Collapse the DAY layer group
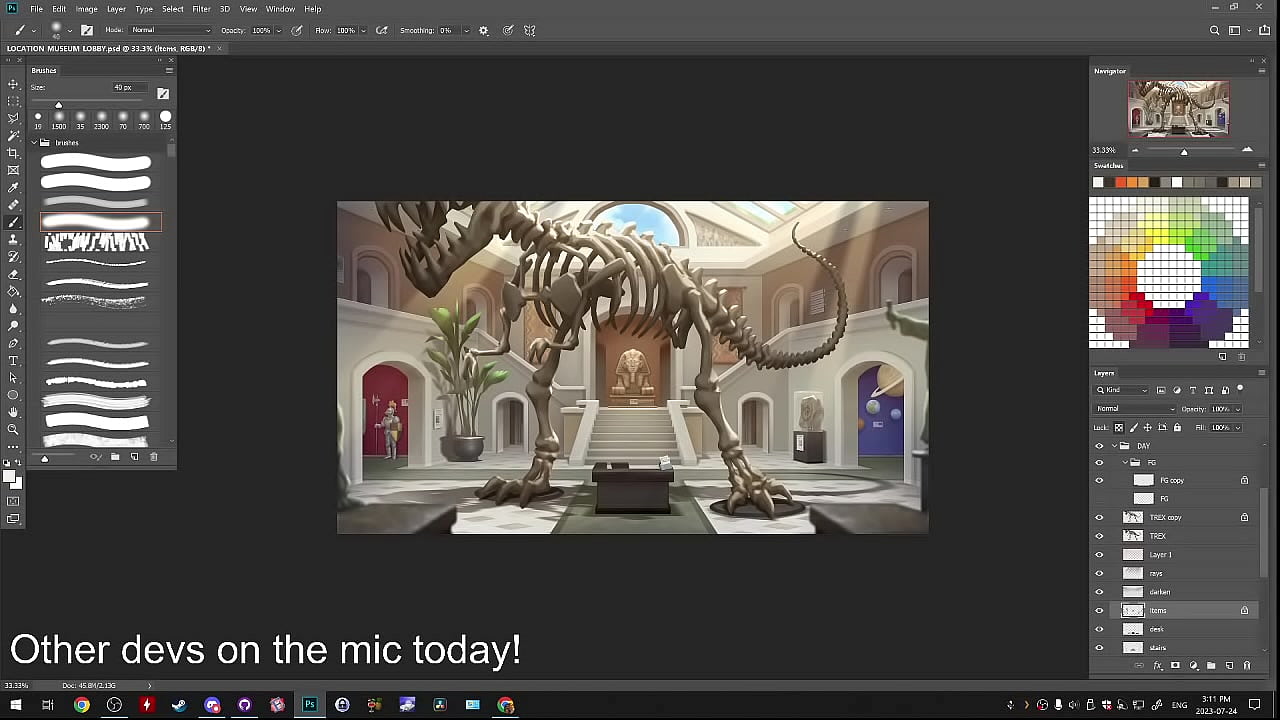The height and width of the screenshot is (720, 1280). pyautogui.click(x=1112, y=446)
